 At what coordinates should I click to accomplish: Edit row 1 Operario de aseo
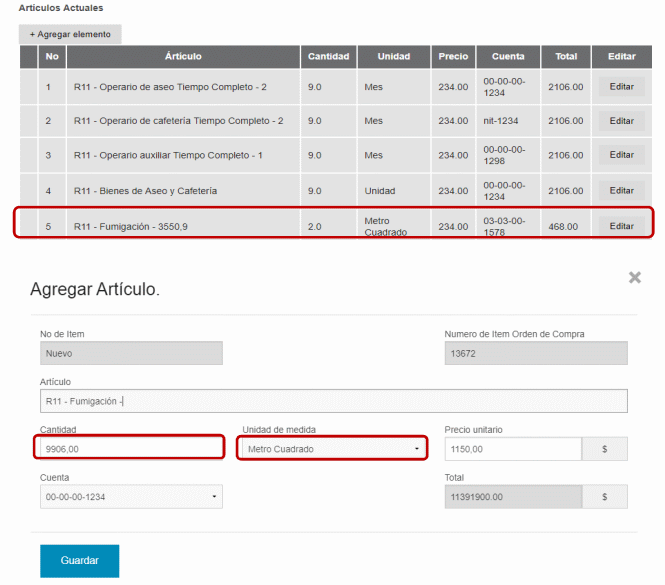tap(621, 87)
